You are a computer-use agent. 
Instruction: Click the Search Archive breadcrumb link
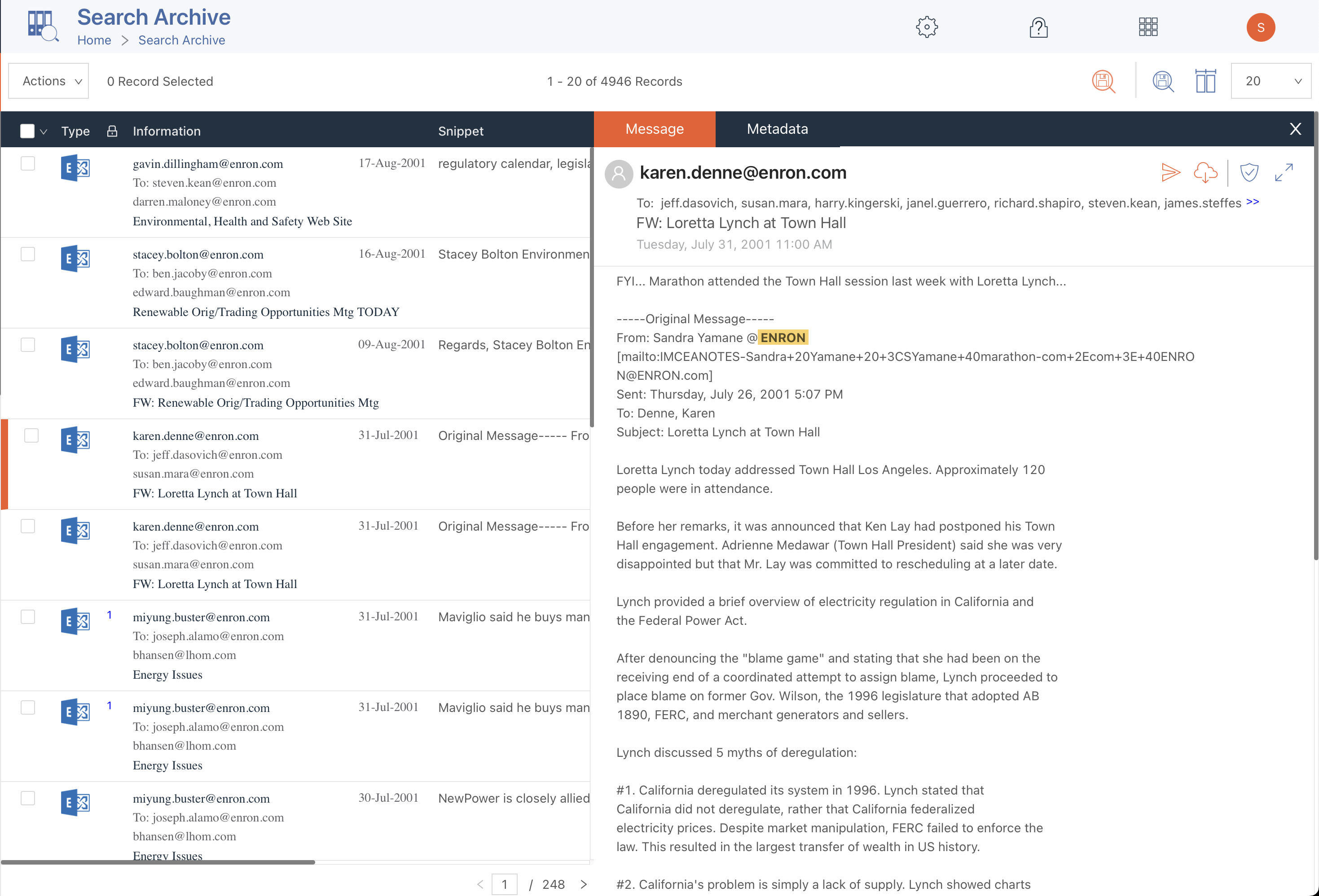click(182, 40)
